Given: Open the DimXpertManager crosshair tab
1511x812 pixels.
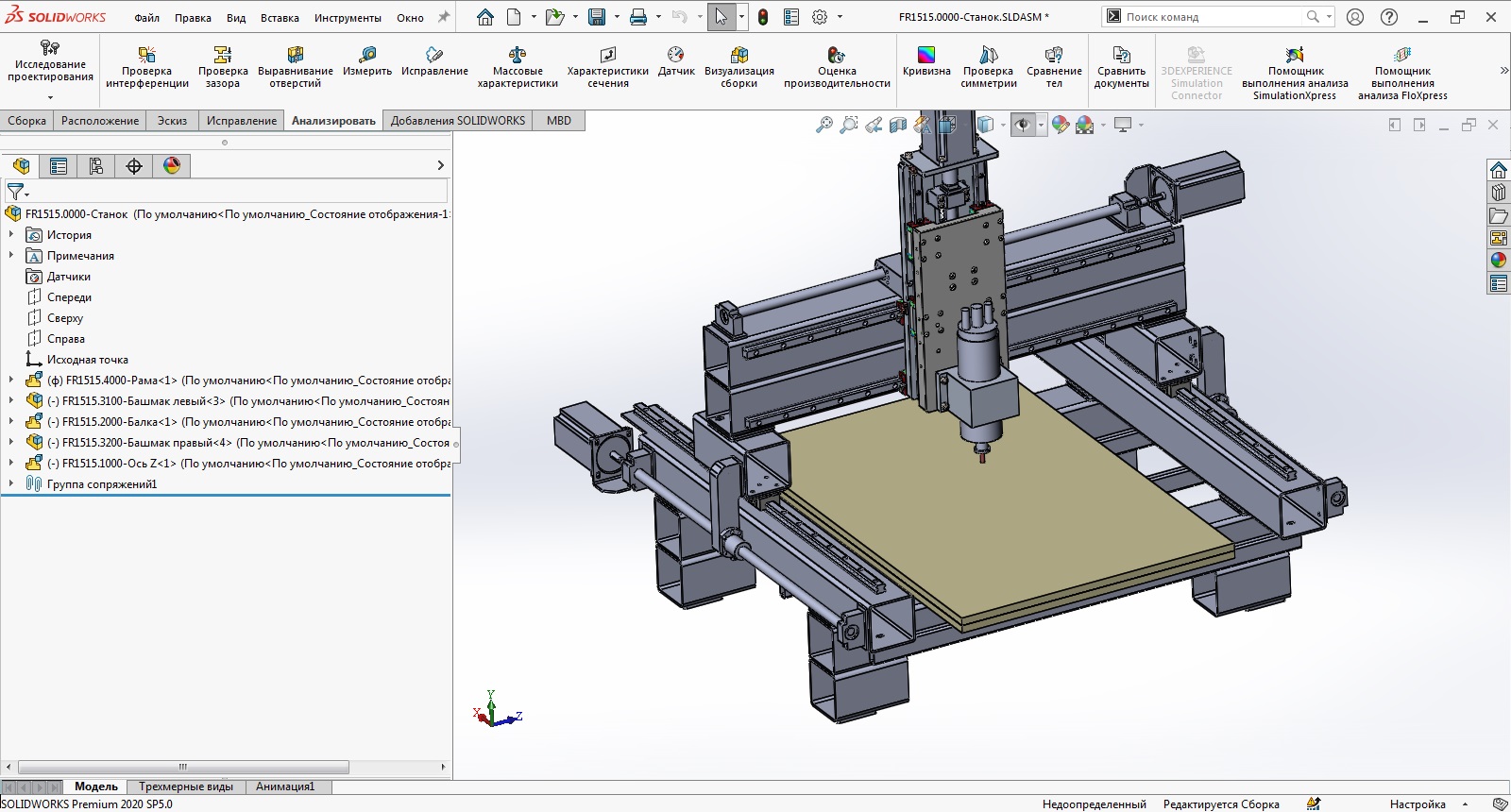Looking at the screenshot, I should (134, 166).
